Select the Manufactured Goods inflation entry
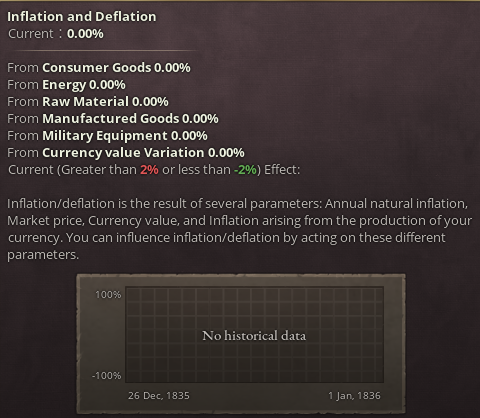Image resolution: width=480 pixels, height=418 pixels. coord(113,119)
